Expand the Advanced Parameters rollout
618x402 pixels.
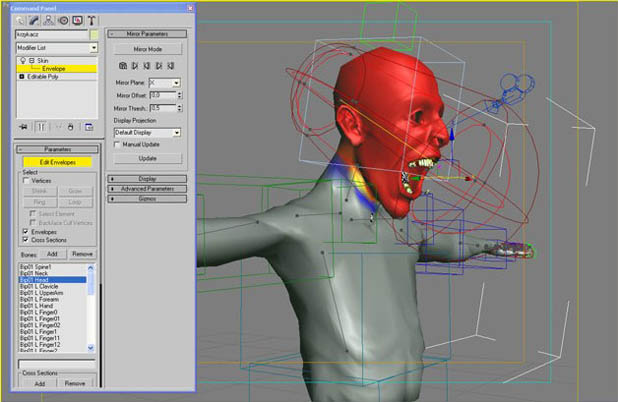click(147, 189)
